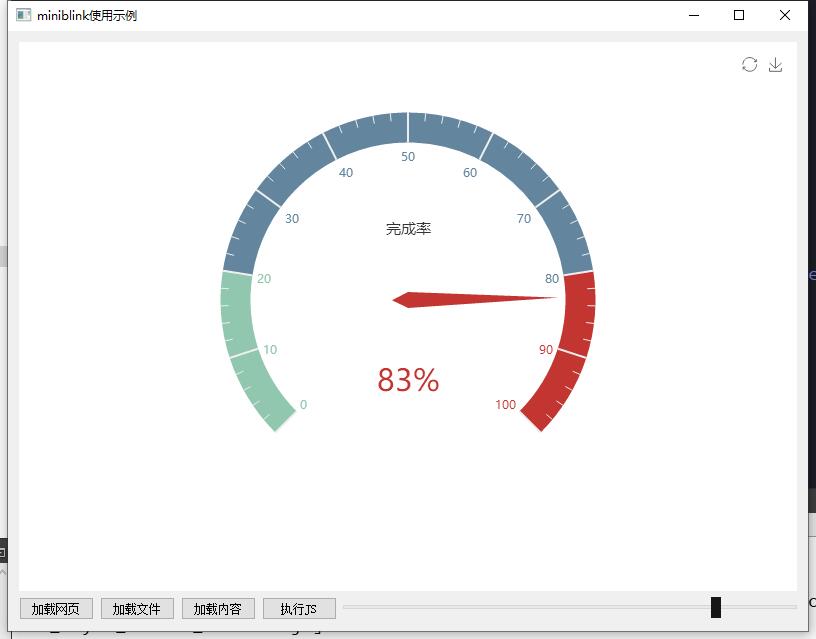
Task: Click the 83% value readout
Action: click(408, 380)
